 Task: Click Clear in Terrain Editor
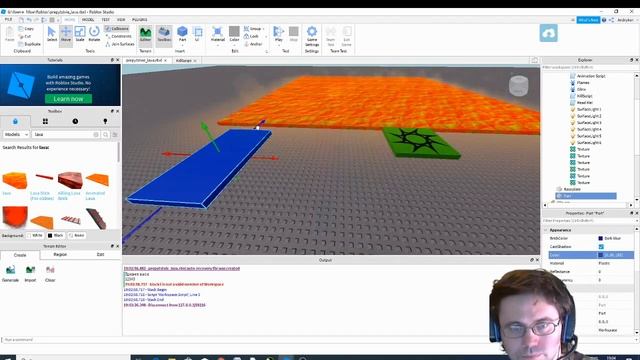[x=50, y=273]
